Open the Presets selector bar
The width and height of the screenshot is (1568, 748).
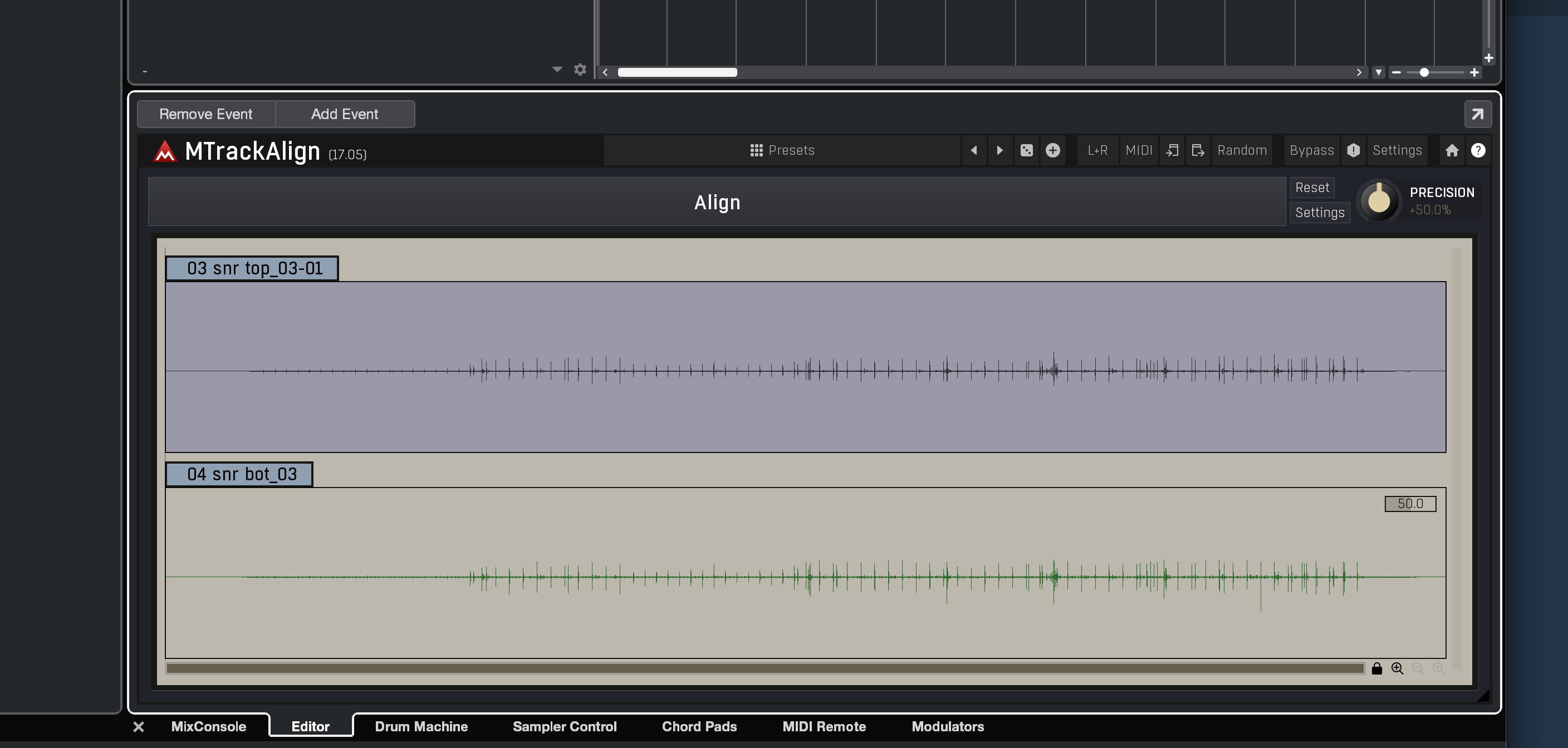[782, 150]
